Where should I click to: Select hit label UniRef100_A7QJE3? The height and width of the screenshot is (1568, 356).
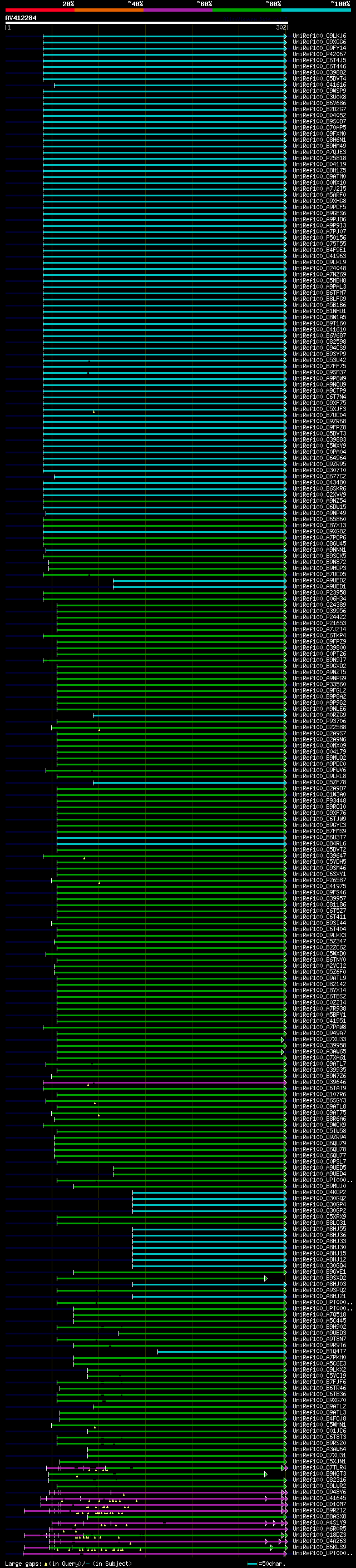coord(319,152)
